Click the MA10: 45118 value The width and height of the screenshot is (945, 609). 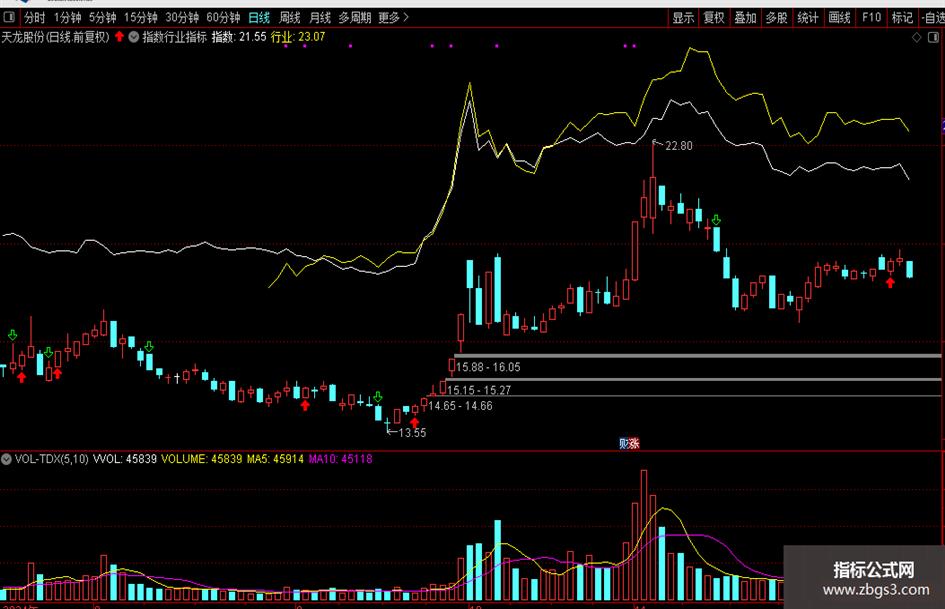[341, 459]
